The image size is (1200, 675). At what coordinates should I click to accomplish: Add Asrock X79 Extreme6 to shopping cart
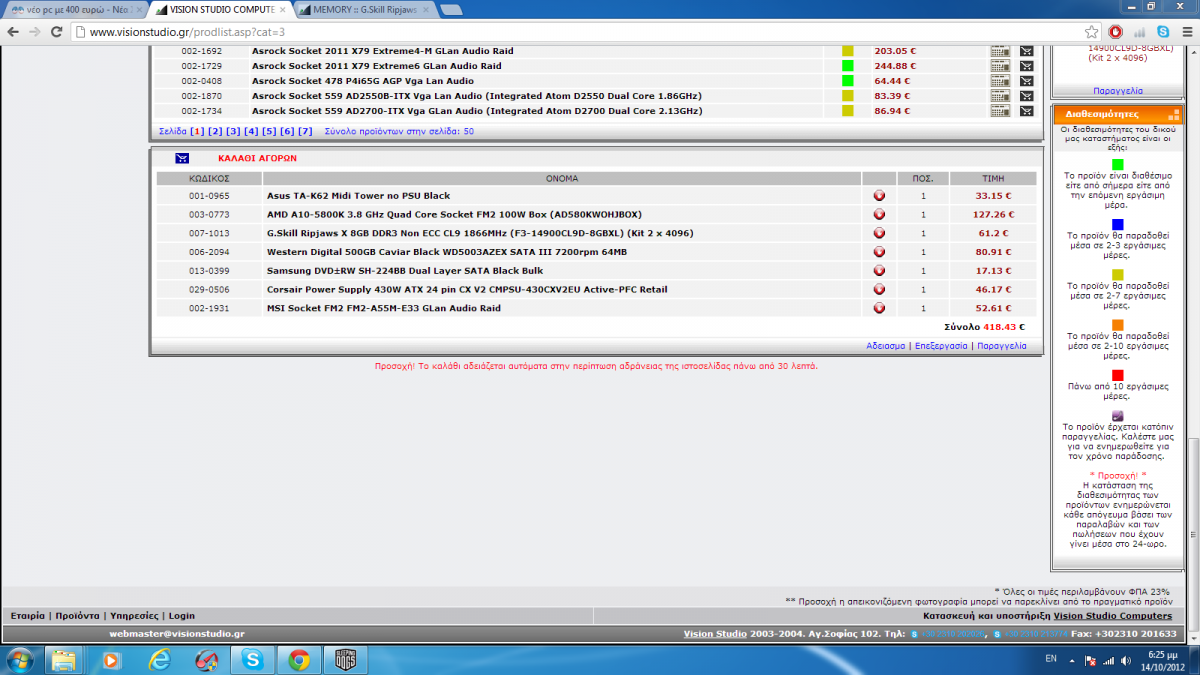(x=1026, y=66)
